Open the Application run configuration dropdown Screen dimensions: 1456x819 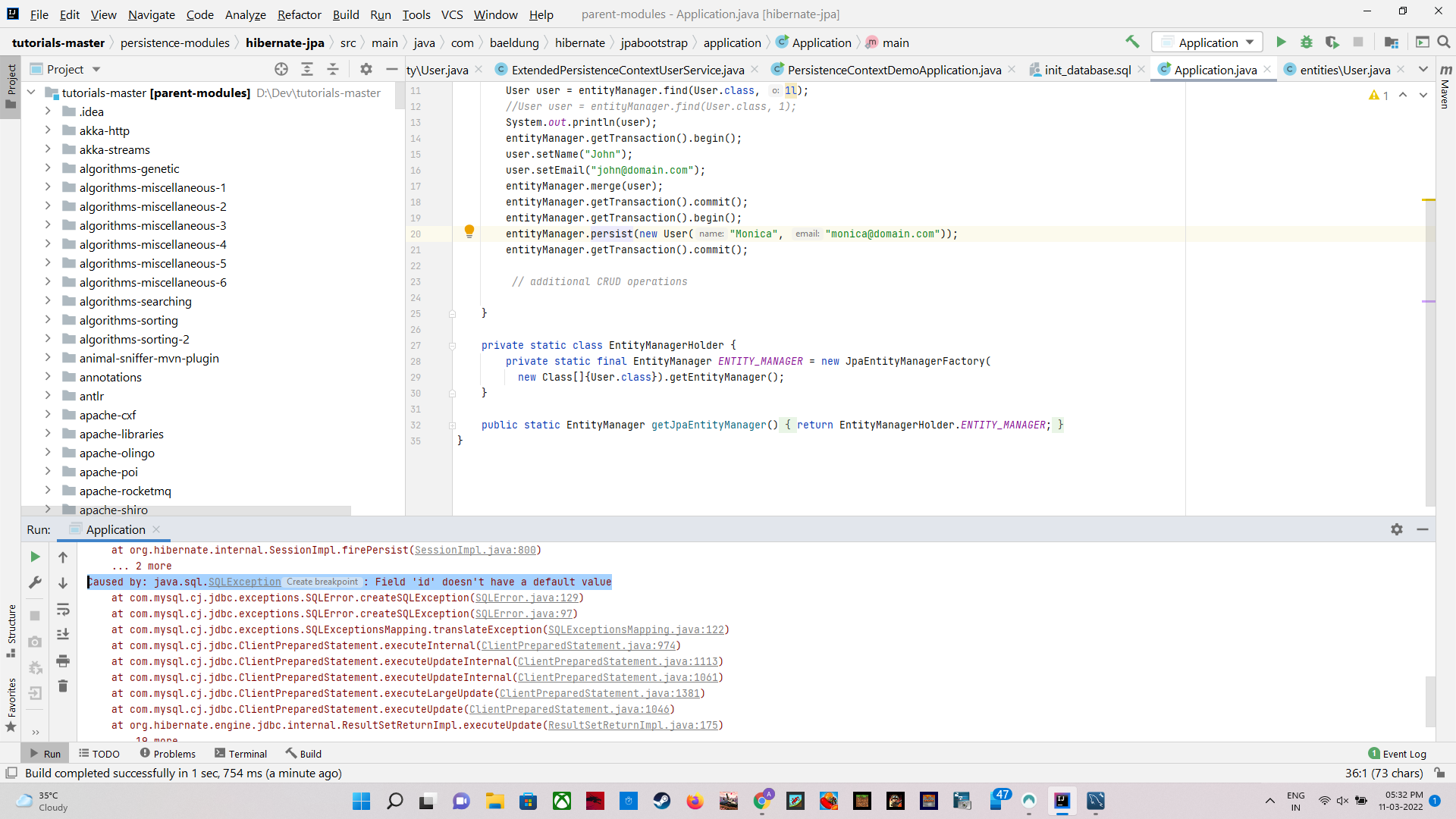[x=1207, y=42]
